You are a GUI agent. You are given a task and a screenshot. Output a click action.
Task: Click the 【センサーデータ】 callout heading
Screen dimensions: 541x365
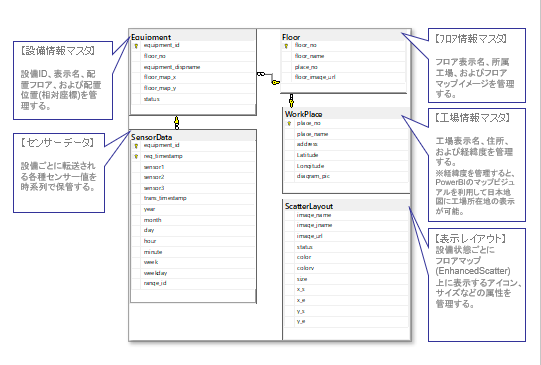[57, 142]
